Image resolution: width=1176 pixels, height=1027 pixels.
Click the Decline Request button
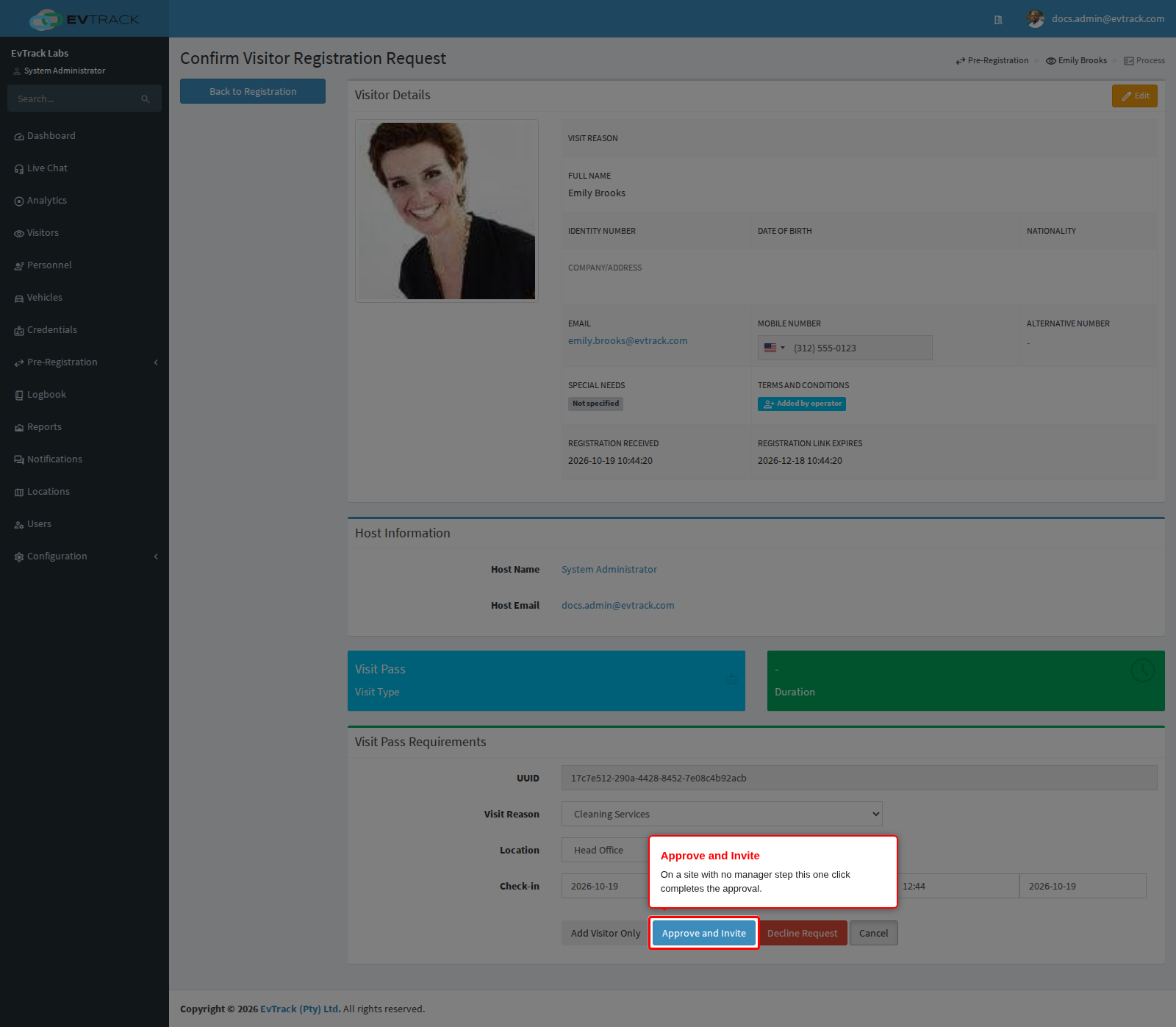point(803,933)
